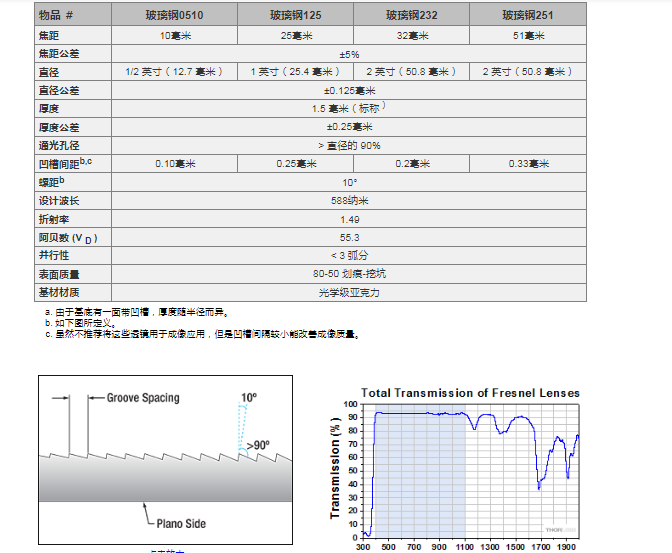Open the Groove Spacing diagram image

165,458
